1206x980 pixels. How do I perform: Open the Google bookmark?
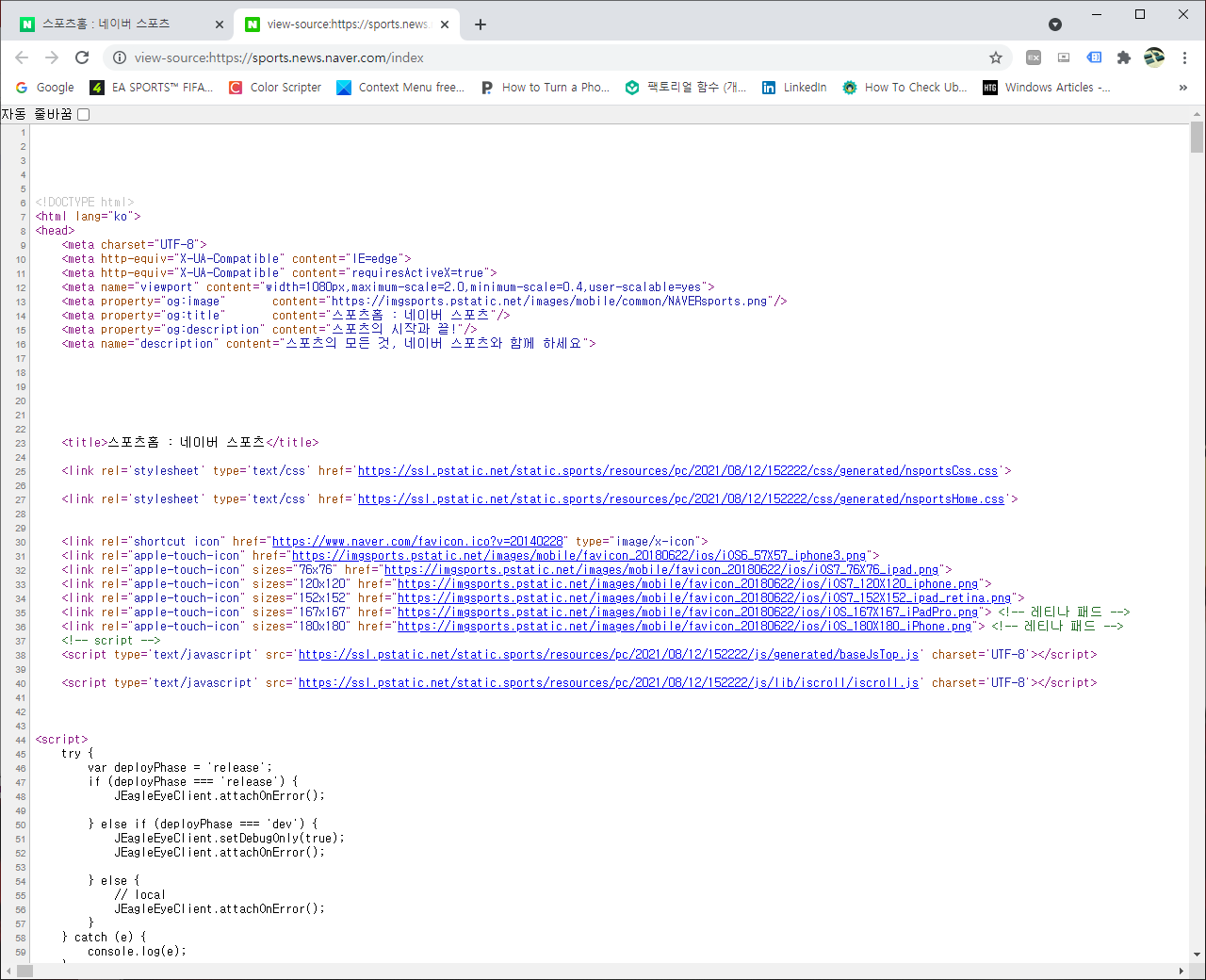point(44,88)
